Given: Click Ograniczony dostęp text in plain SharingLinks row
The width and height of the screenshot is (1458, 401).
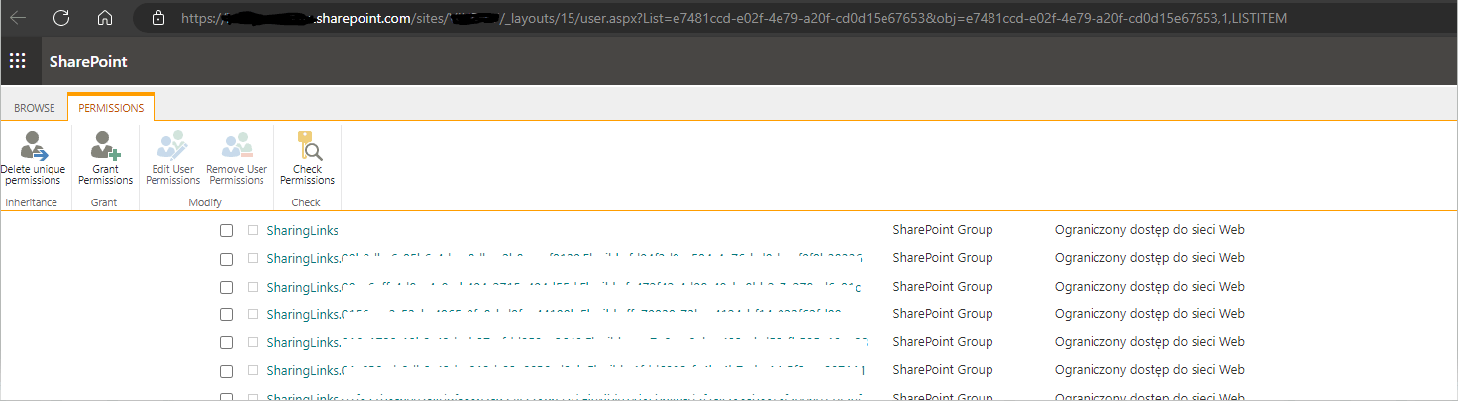Looking at the screenshot, I should pos(1149,230).
